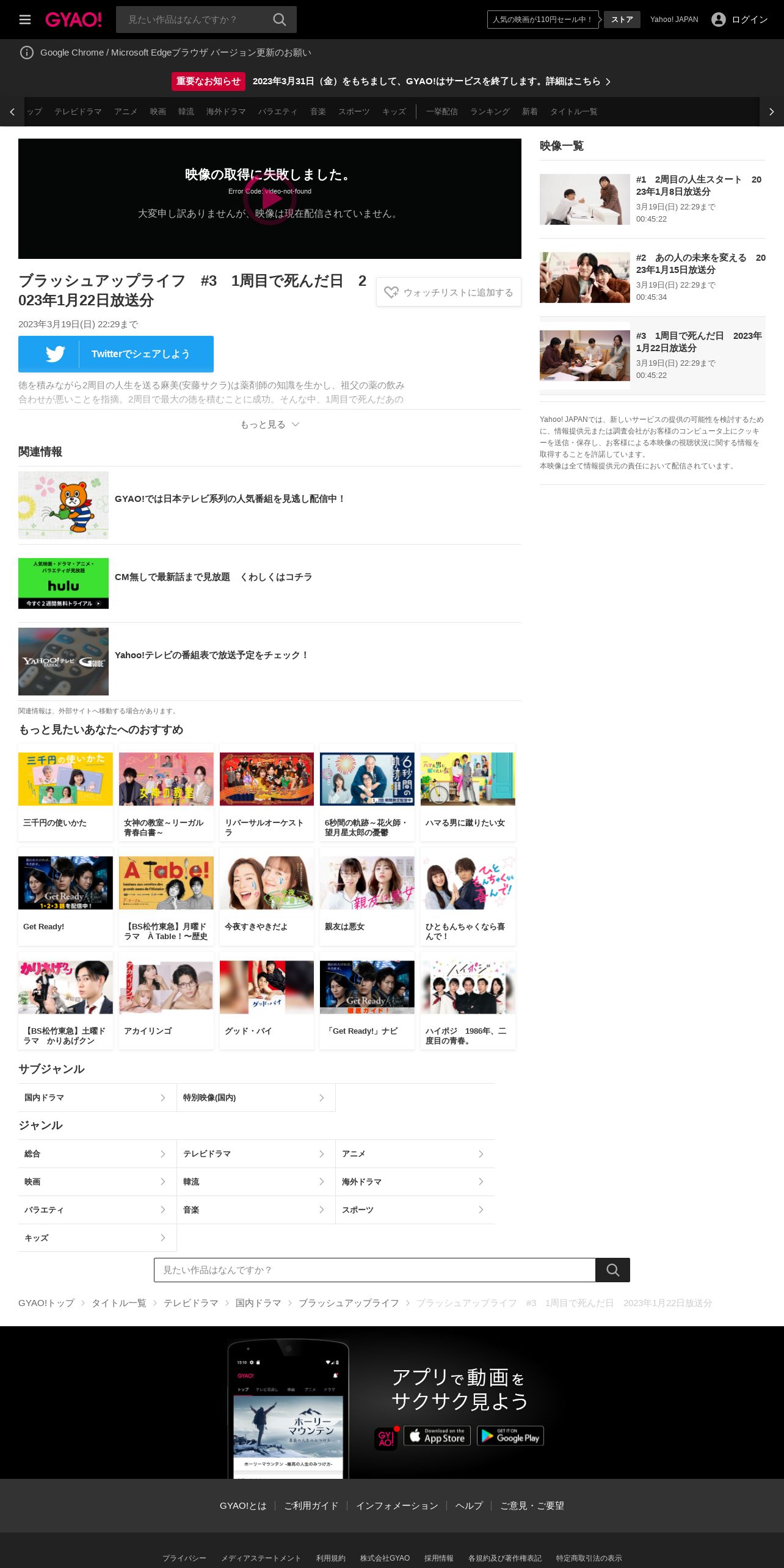Select ランキング in top navigation

click(490, 112)
